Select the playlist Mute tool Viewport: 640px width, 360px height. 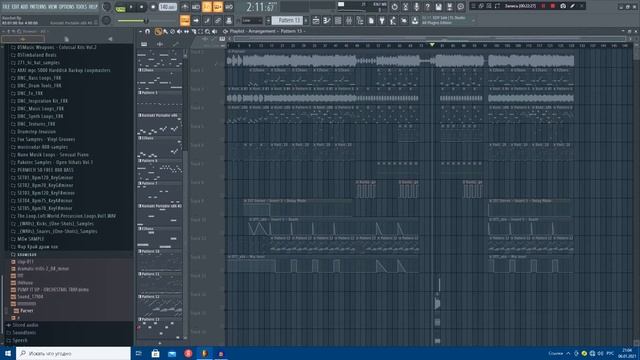[179, 31]
